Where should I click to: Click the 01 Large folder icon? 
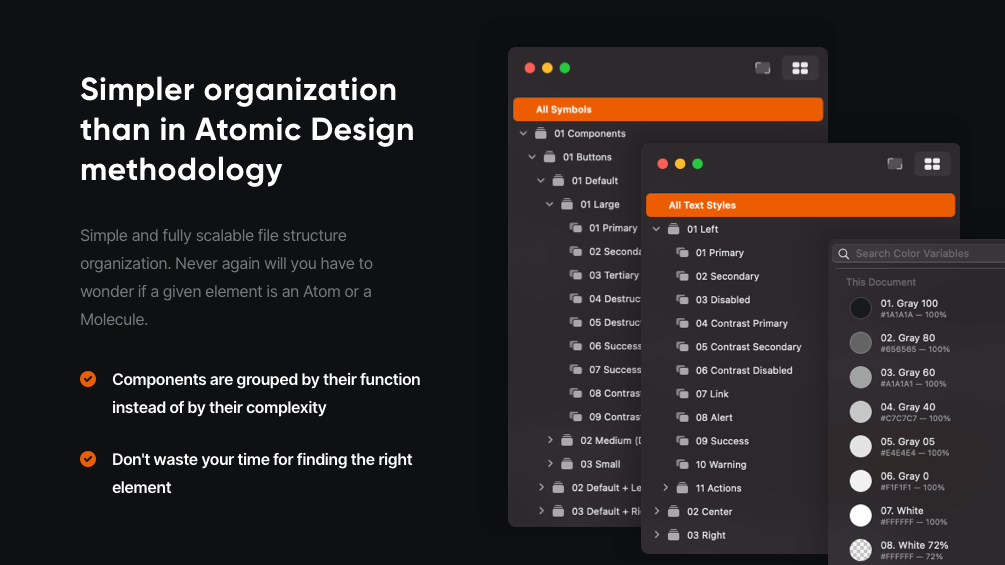pyautogui.click(x=567, y=204)
